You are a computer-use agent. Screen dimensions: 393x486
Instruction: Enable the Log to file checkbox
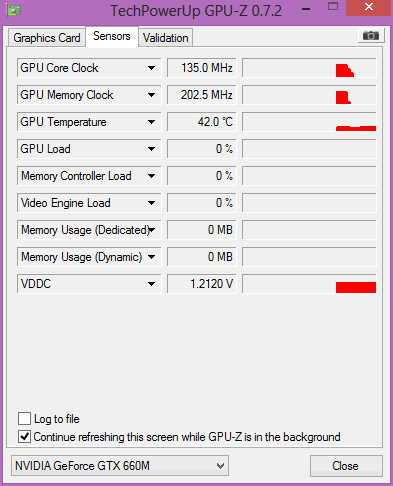pos(24,418)
